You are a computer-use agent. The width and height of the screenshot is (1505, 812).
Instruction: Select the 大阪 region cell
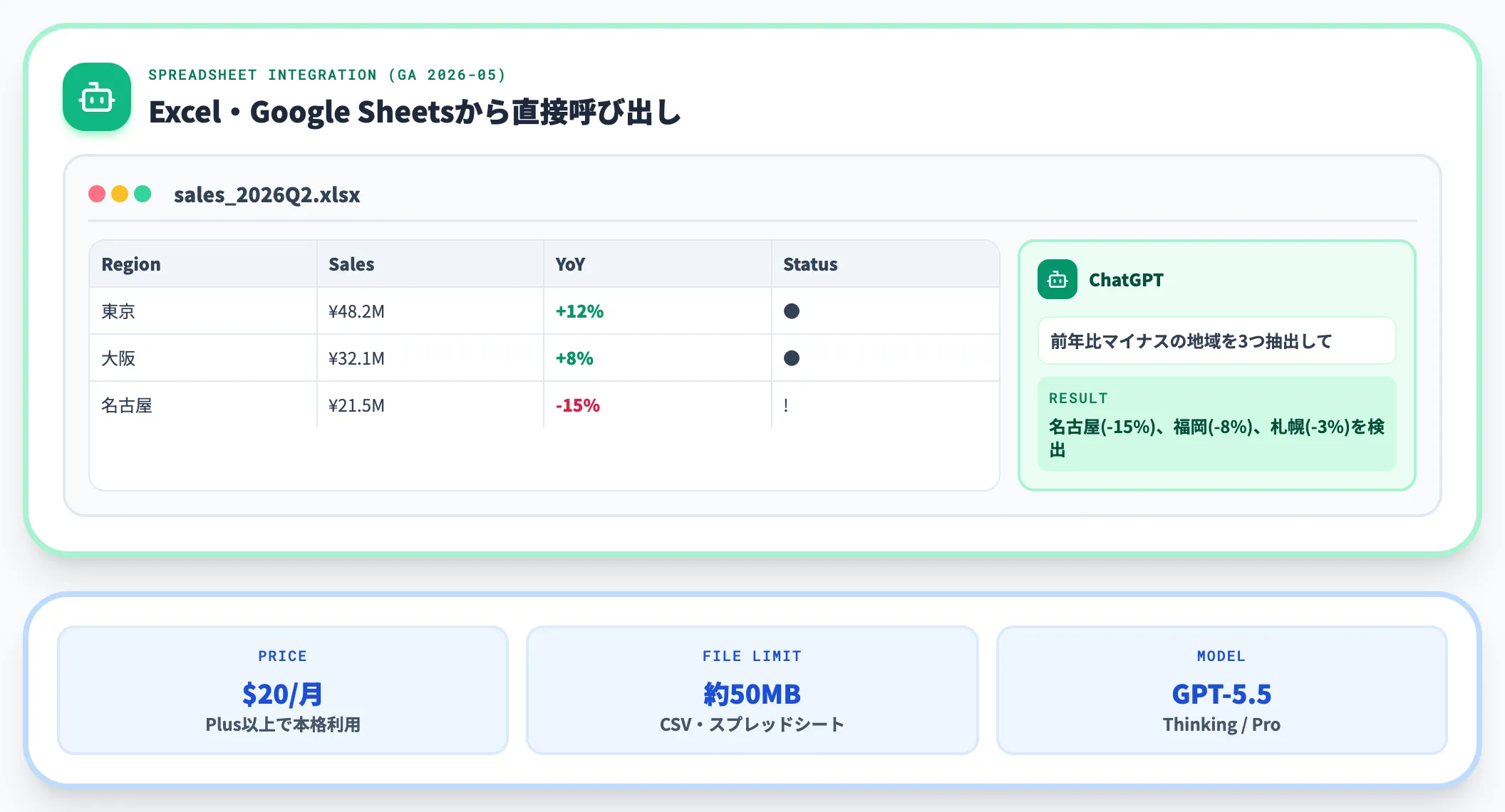203,358
